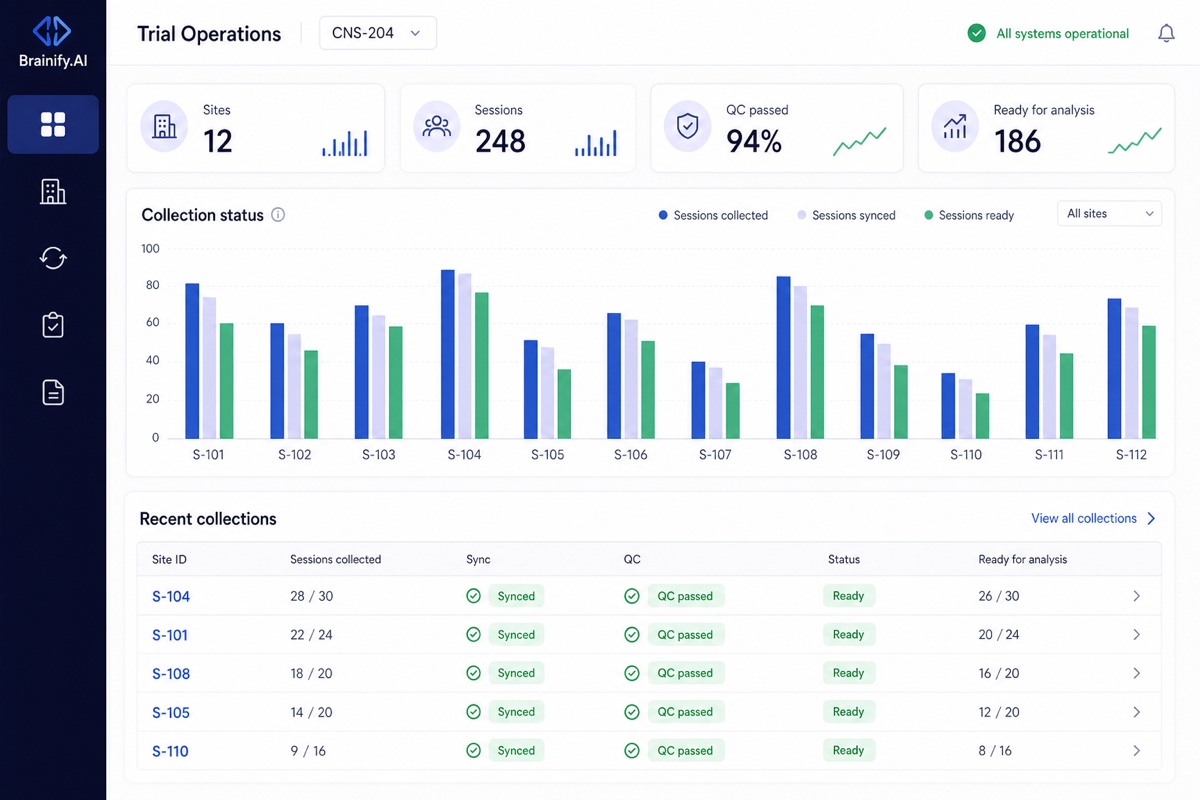
Task: Open the dashboard grid icon in sidebar
Action: pos(53,124)
